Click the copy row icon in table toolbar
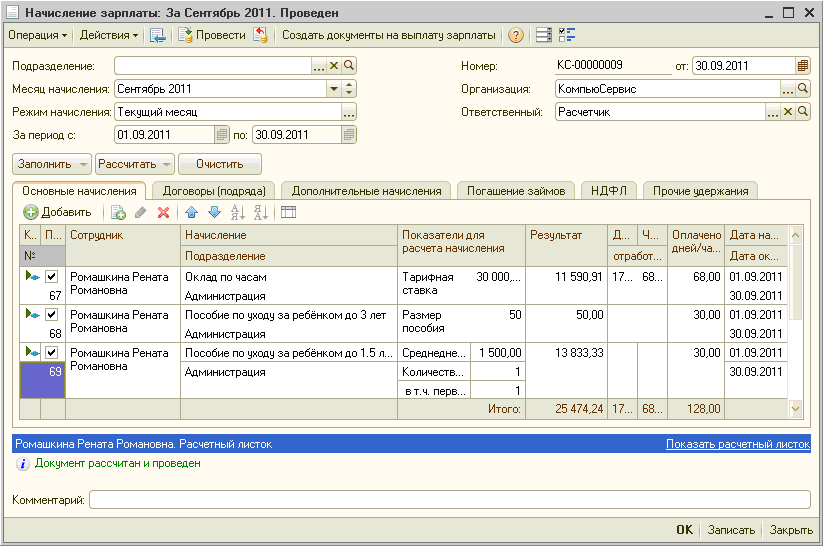Image resolution: width=823 pixels, height=546 pixels. click(x=118, y=213)
